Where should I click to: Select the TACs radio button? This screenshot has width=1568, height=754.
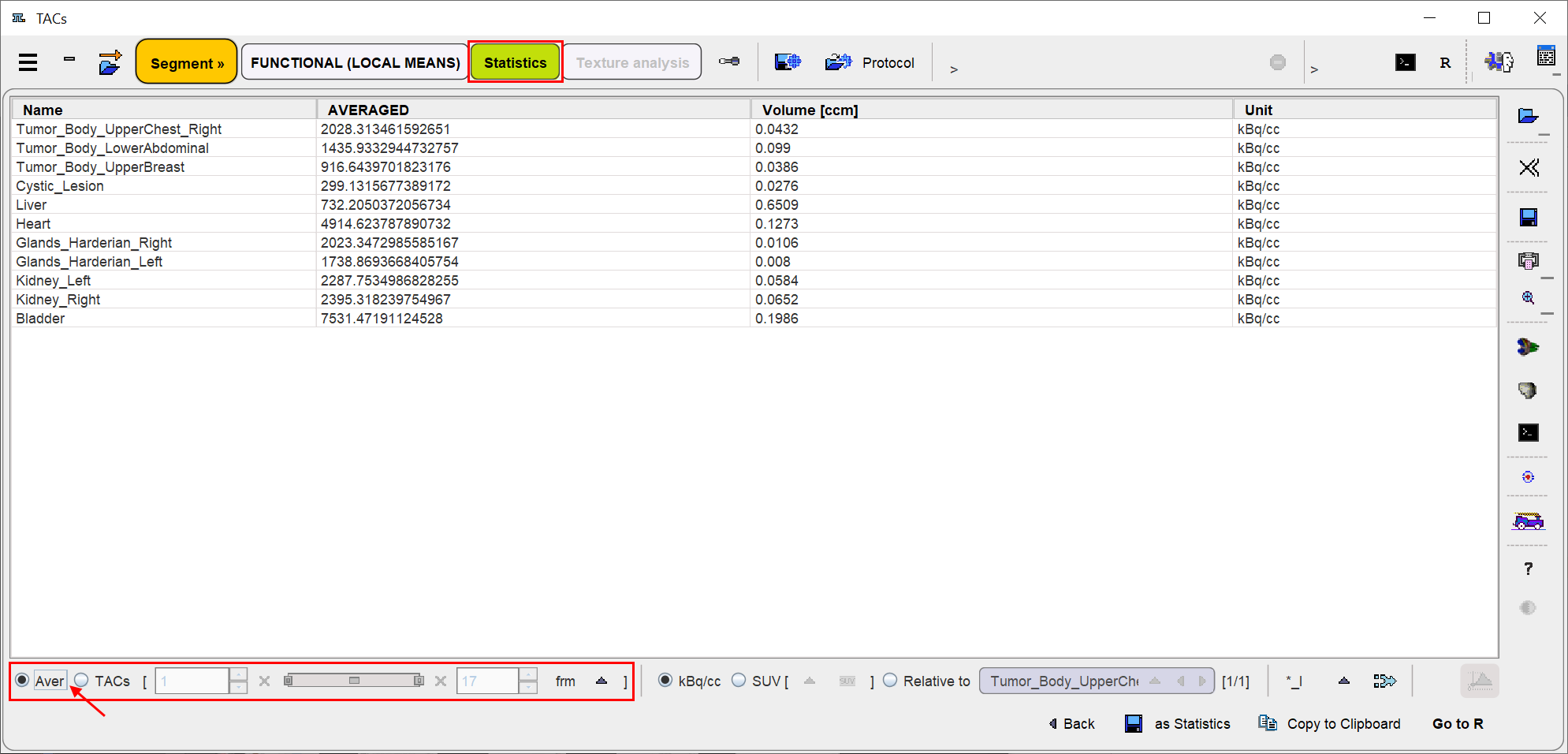point(82,680)
